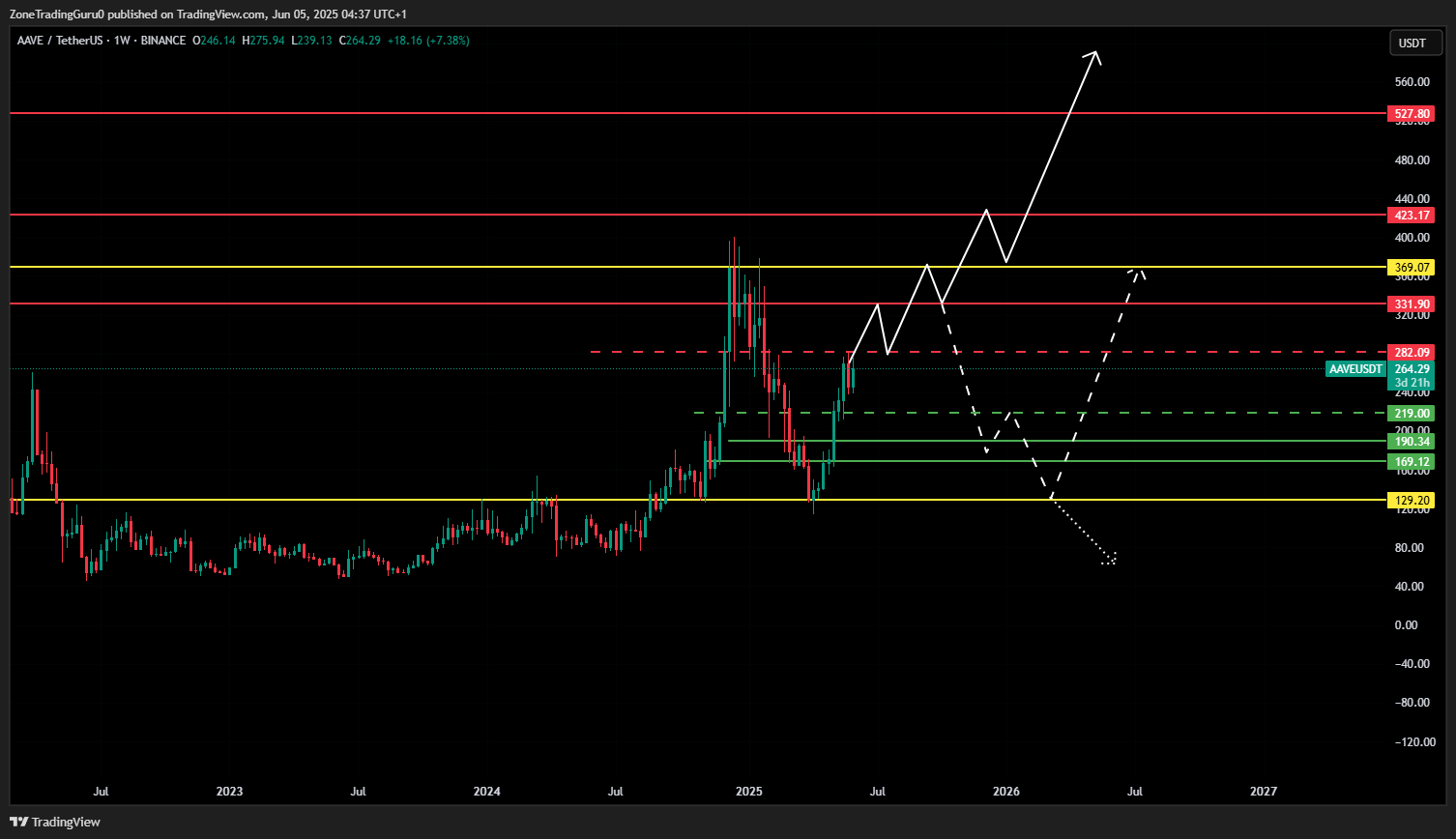Select the 190.34 green price label

(1412, 441)
